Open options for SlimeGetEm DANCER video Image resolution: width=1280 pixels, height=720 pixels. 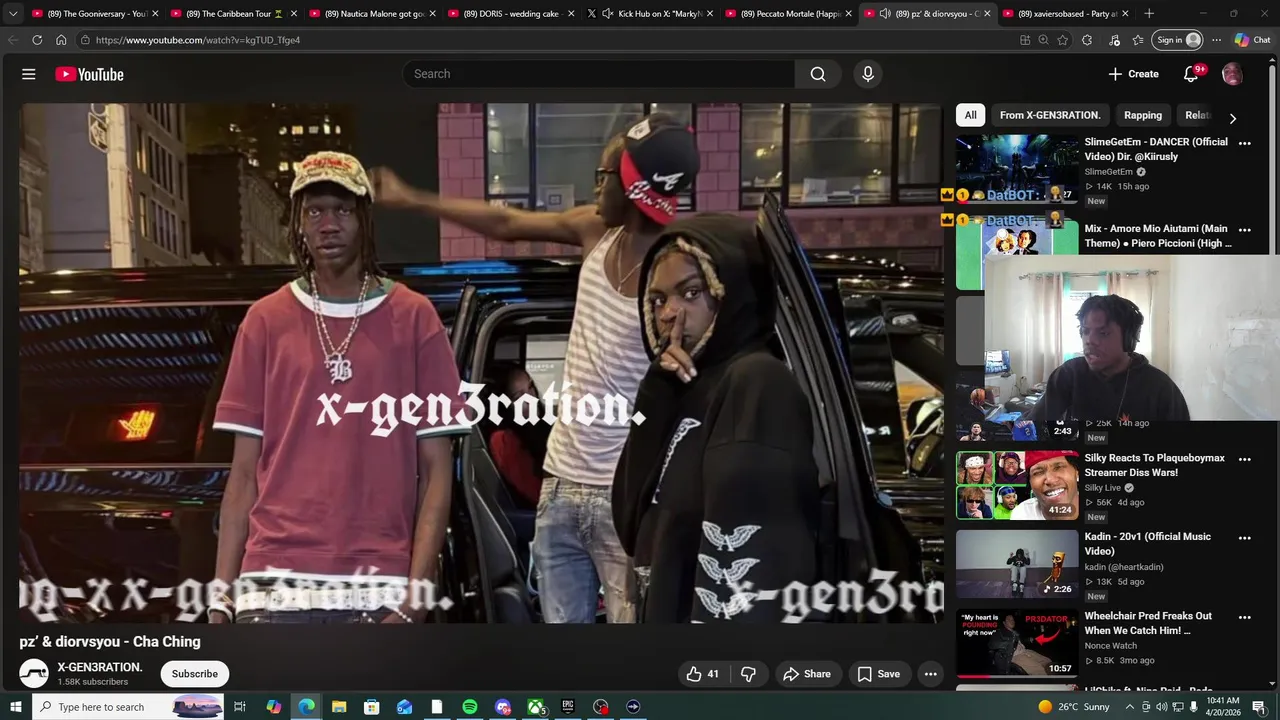1245,143
